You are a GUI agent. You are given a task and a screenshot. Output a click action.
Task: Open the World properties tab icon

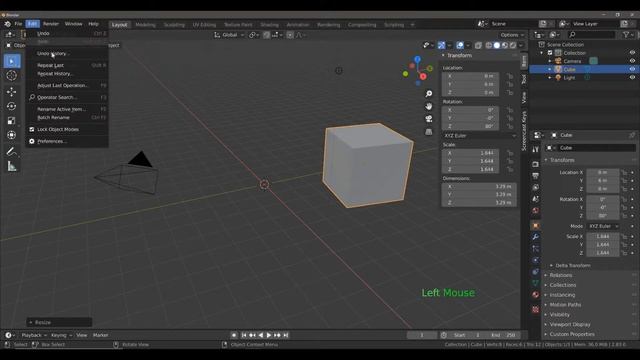tap(536, 211)
